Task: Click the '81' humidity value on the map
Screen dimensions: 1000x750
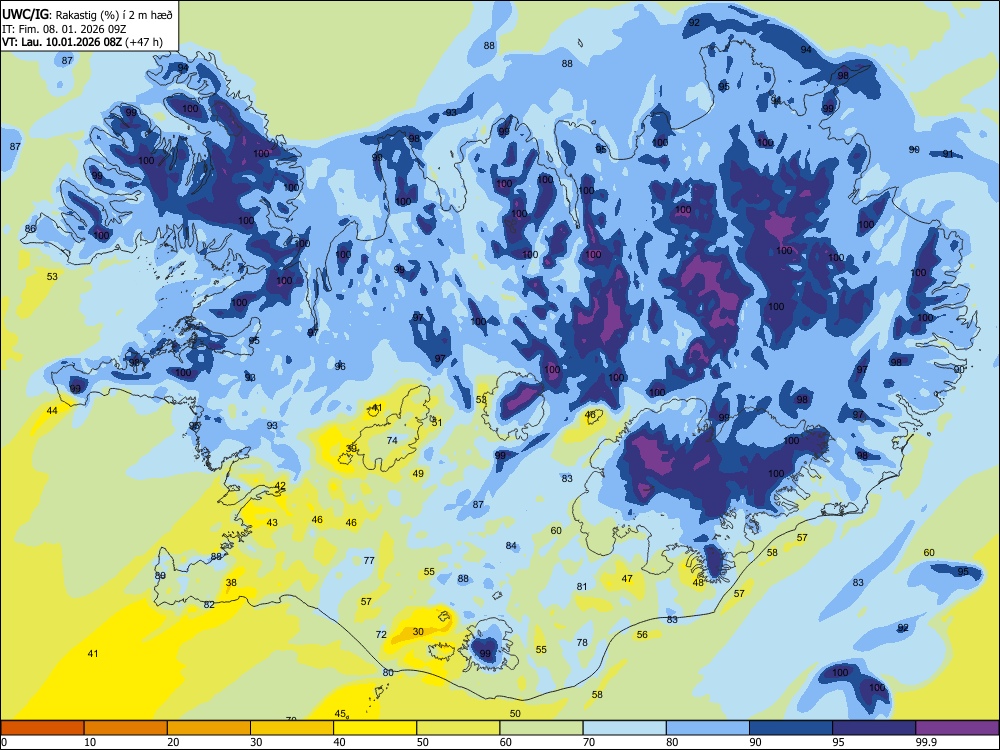Action: point(582,586)
